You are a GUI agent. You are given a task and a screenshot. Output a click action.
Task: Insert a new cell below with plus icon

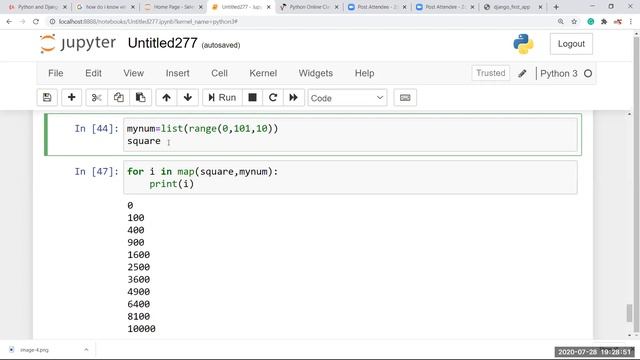point(71,98)
